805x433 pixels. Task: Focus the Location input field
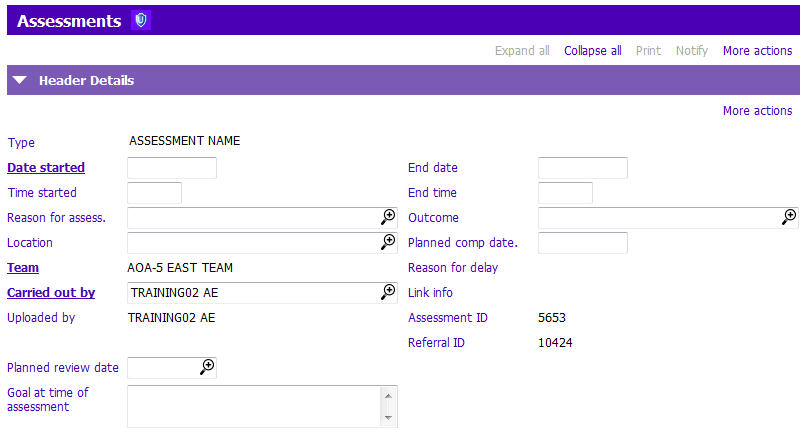(262, 242)
